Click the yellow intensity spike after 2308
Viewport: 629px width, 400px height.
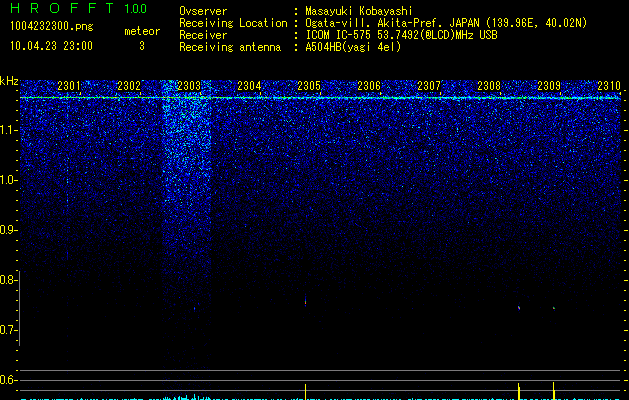click(519, 391)
